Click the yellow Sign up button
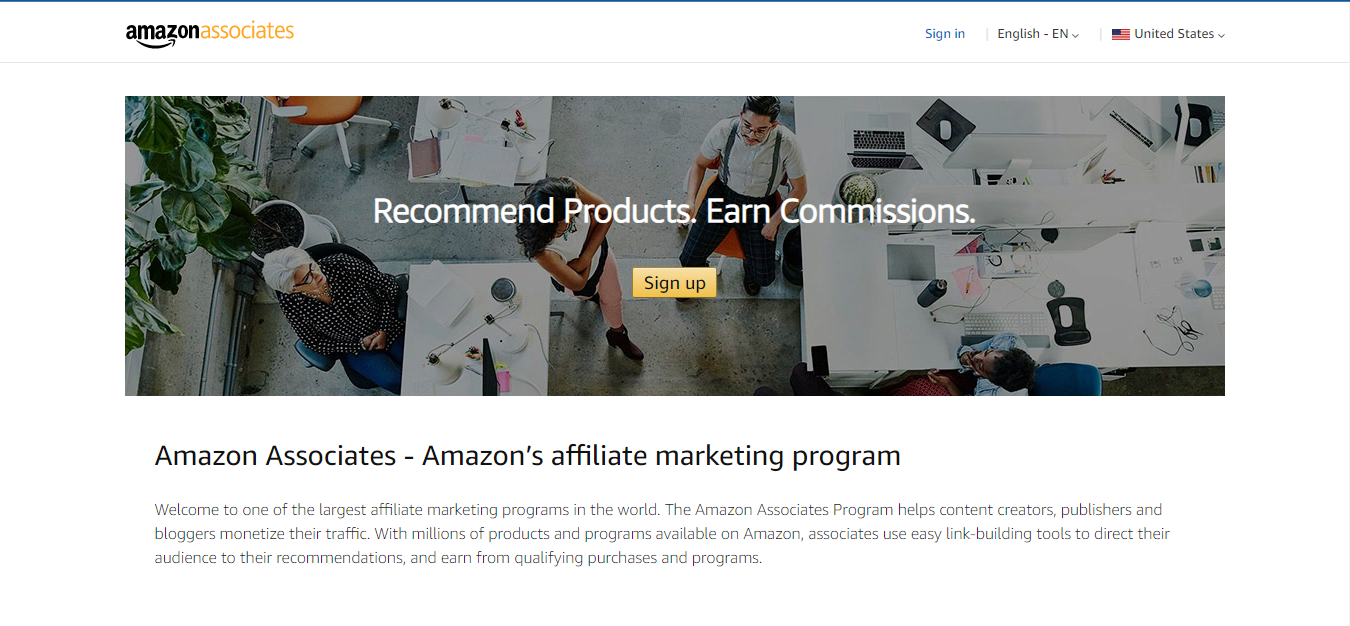Screen dimensions: 1350x626 [675, 283]
